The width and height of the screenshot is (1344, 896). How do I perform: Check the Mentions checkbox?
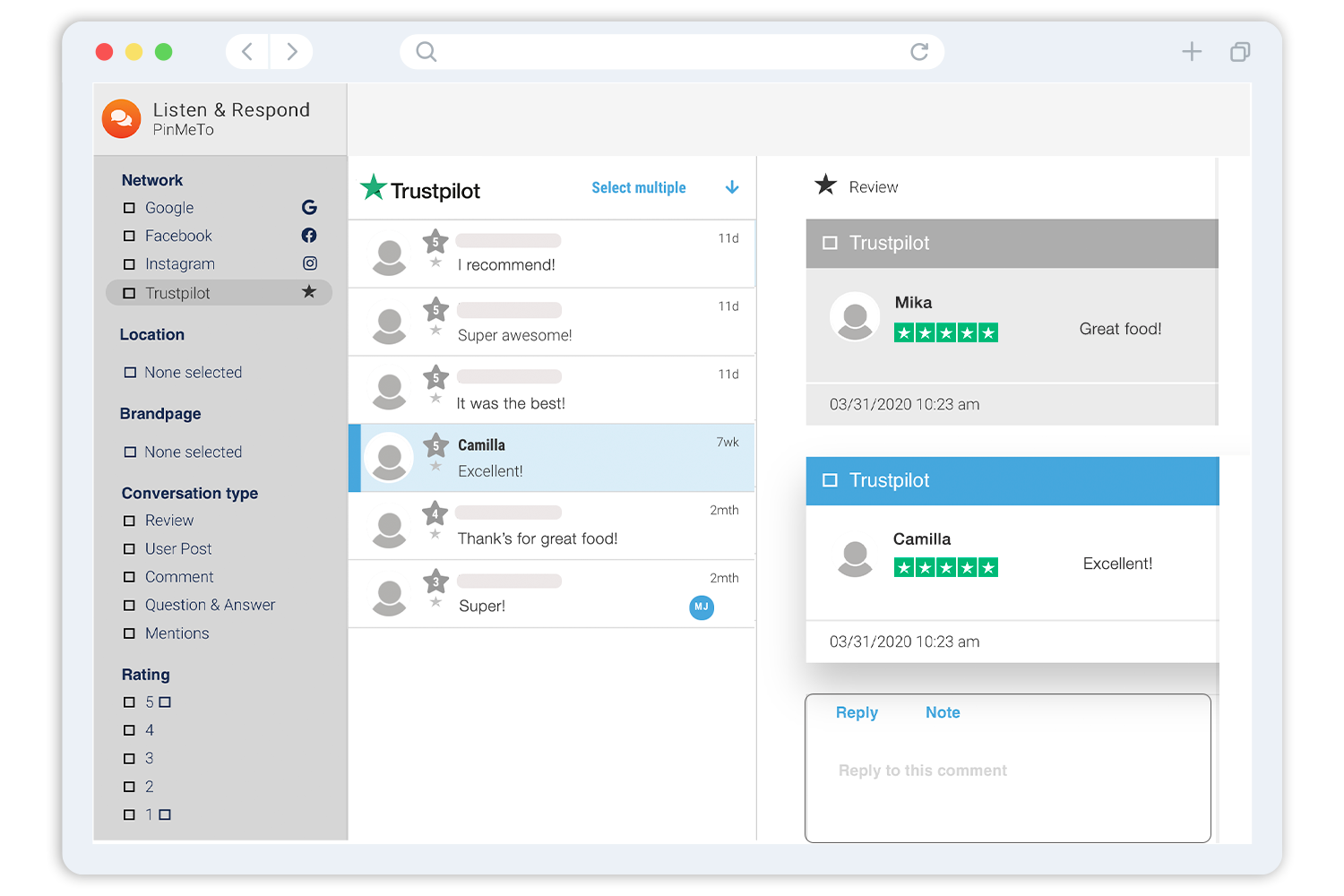tap(129, 633)
